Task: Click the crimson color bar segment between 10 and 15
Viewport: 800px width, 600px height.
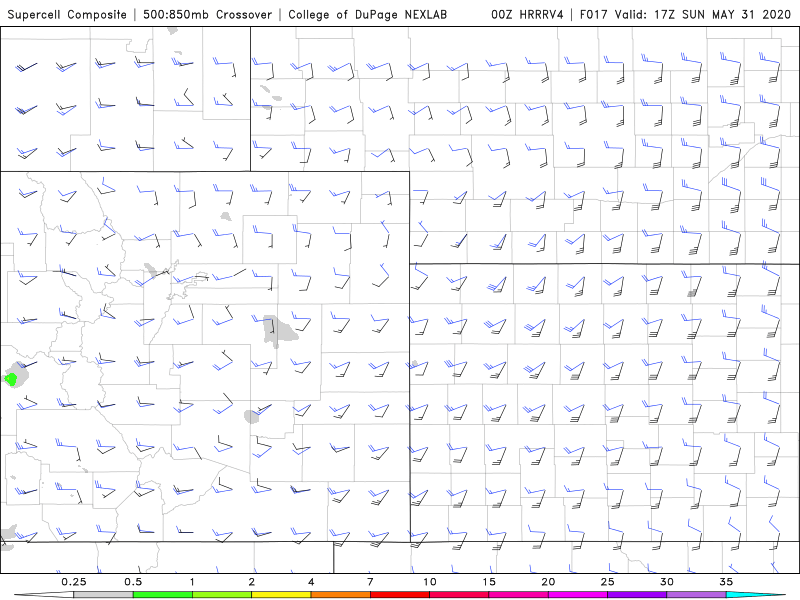Action: (459, 595)
